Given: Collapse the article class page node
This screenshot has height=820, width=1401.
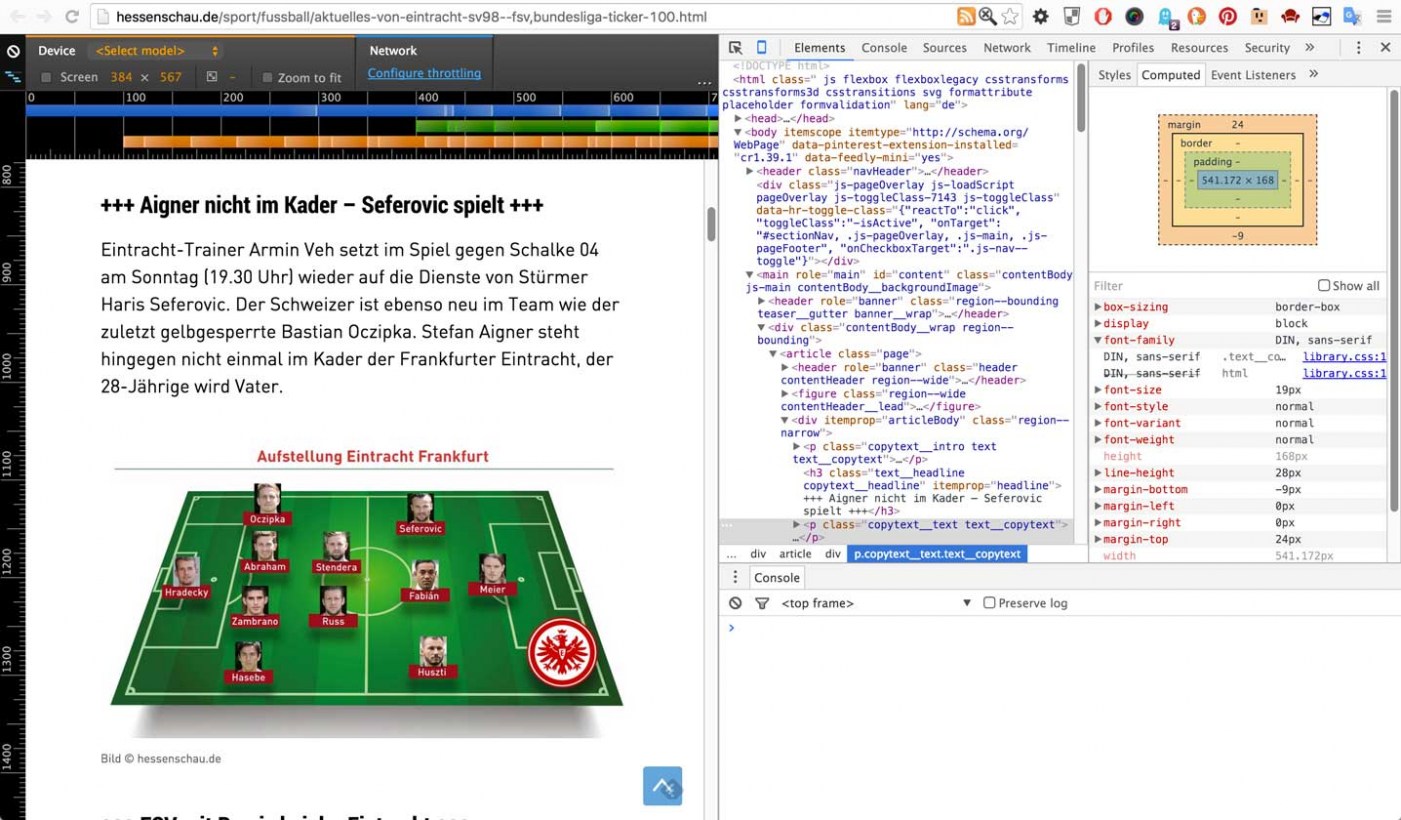Looking at the screenshot, I should point(773,354).
